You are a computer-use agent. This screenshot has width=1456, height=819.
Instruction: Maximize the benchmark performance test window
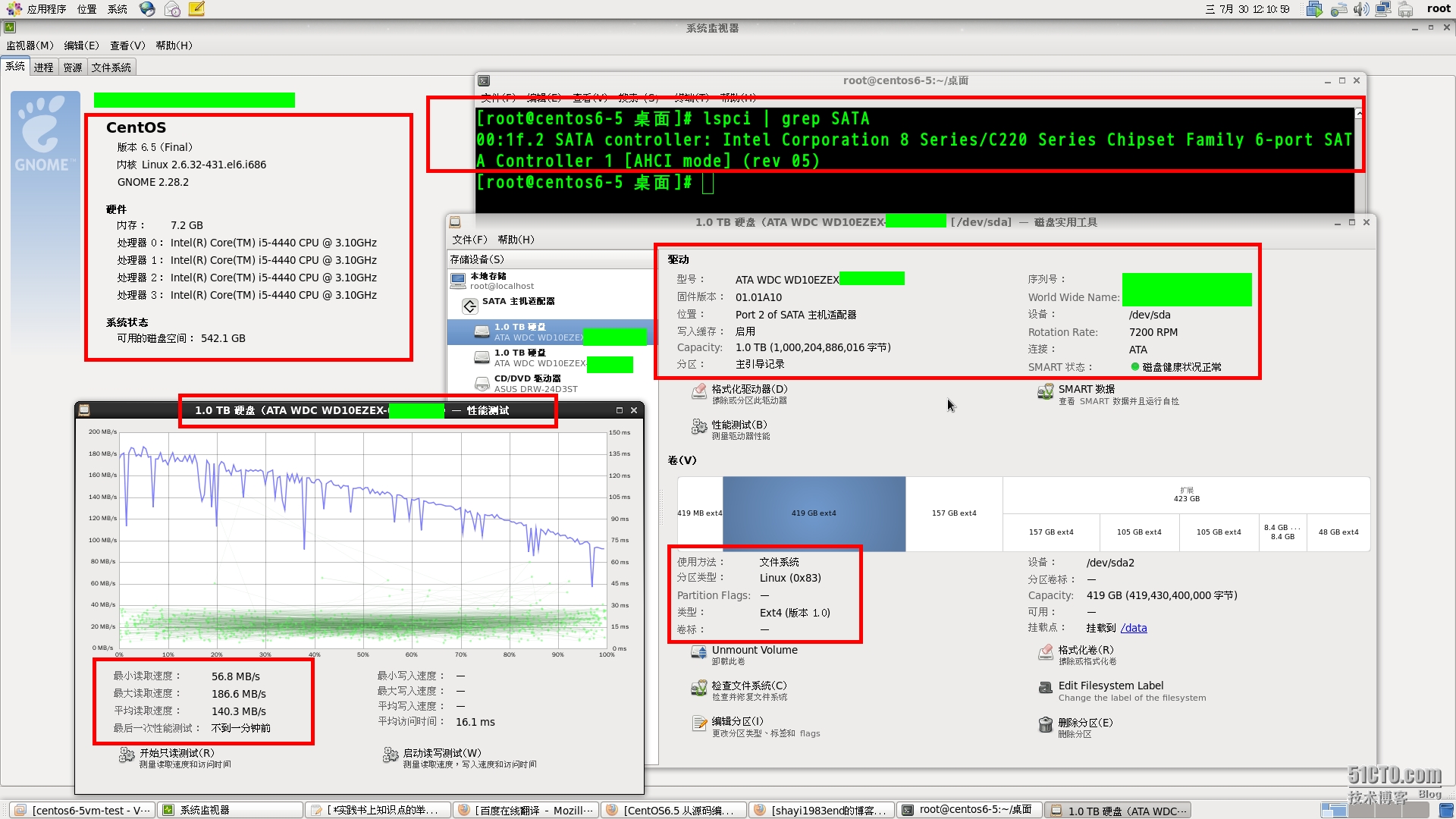tap(619, 410)
